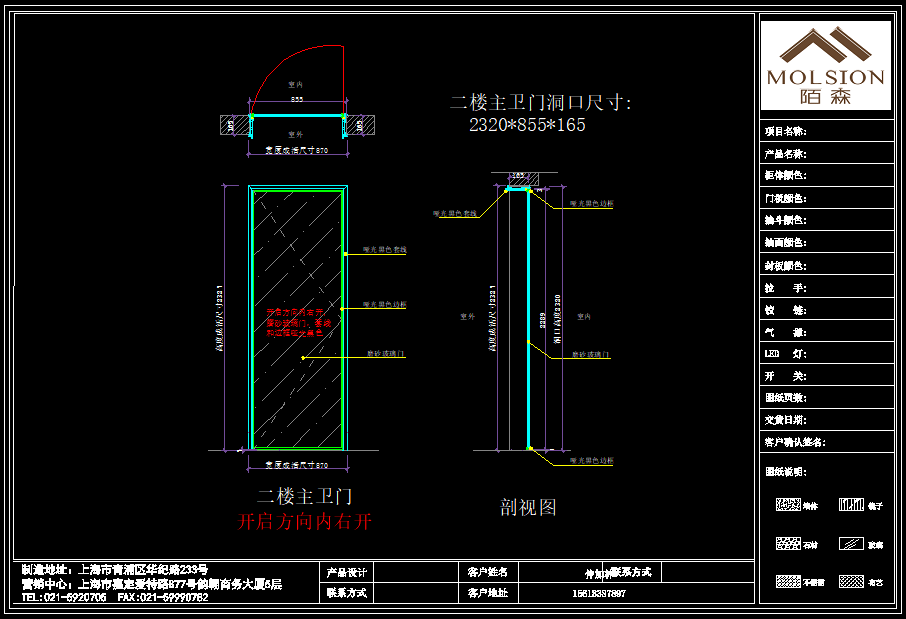The height and width of the screenshot is (619, 906).
Task: Click the glass hatch legend swatch
Action: click(850, 544)
